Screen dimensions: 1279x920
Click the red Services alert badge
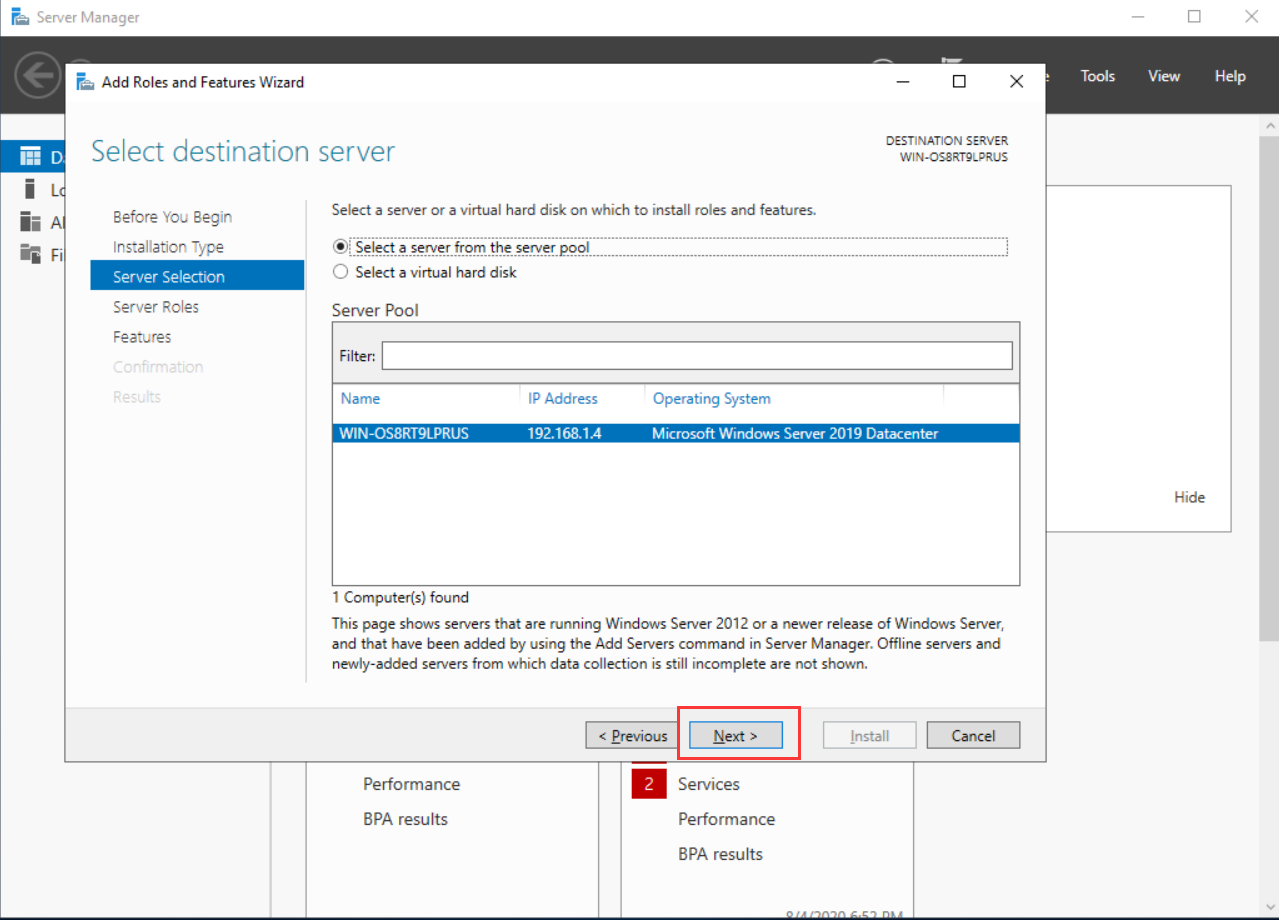point(649,784)
